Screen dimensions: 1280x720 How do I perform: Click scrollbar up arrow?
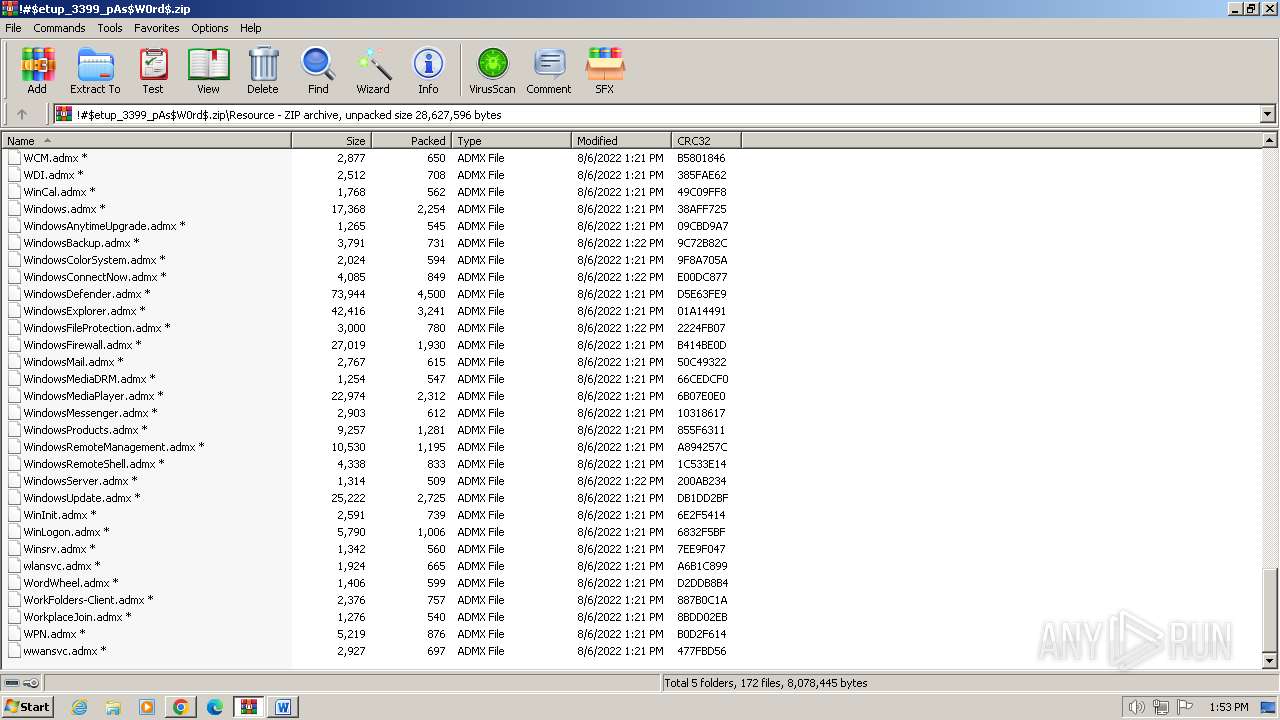pos(1270,141)
